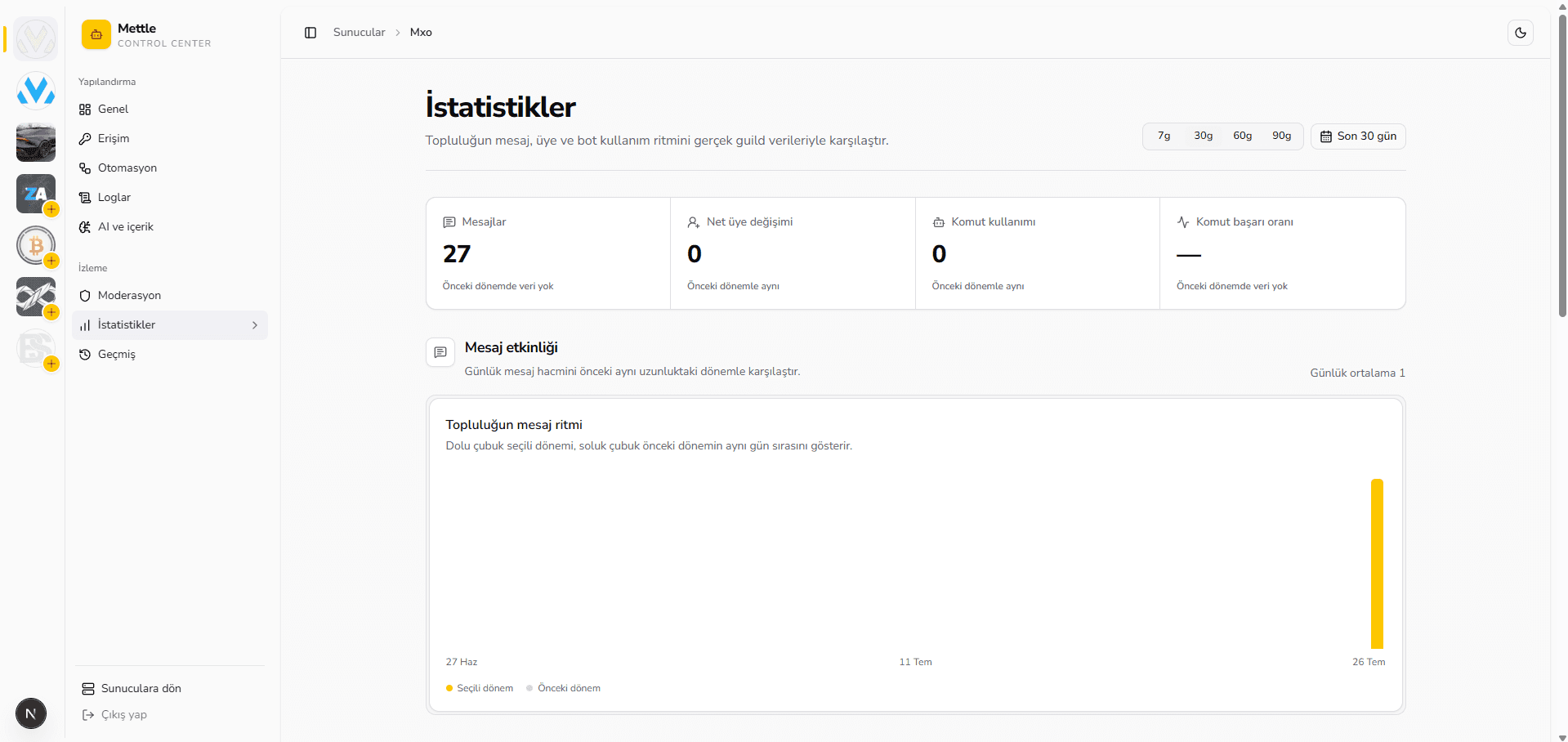Click Topluluğun mesaj ritmi heading
Screen dimensions: 1568x742
pos(514,425)
